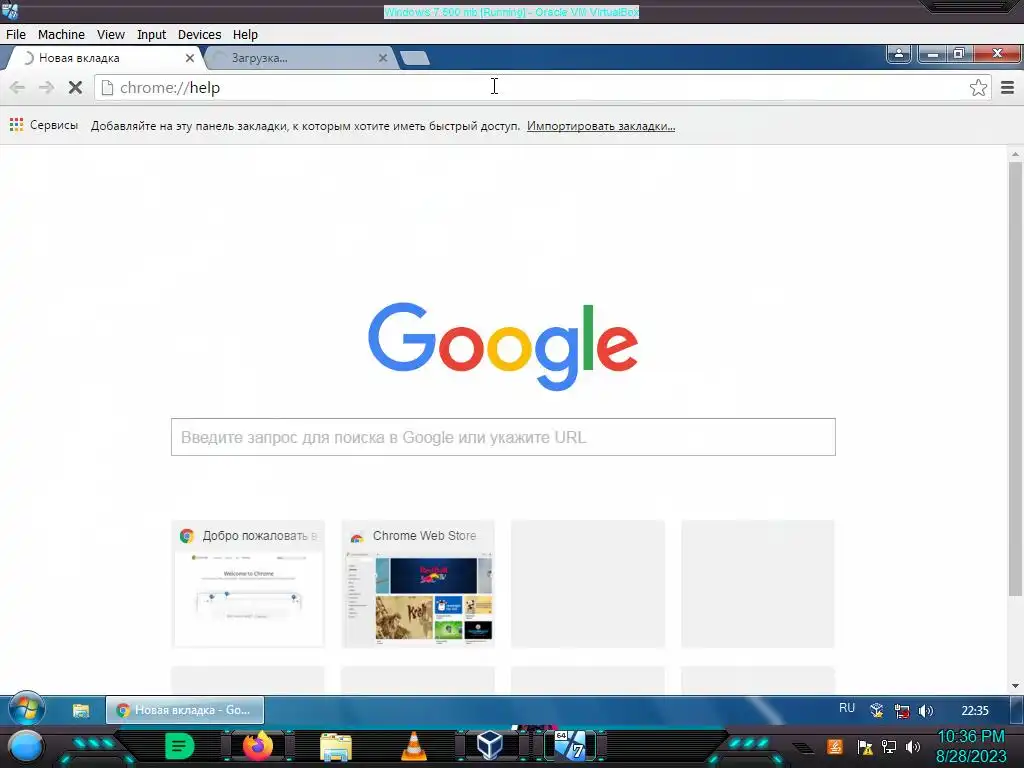The height and width of the screenshot is (768, 1024).
Task: Bookmark this page with the star icon
Action: tap(978, 88)
